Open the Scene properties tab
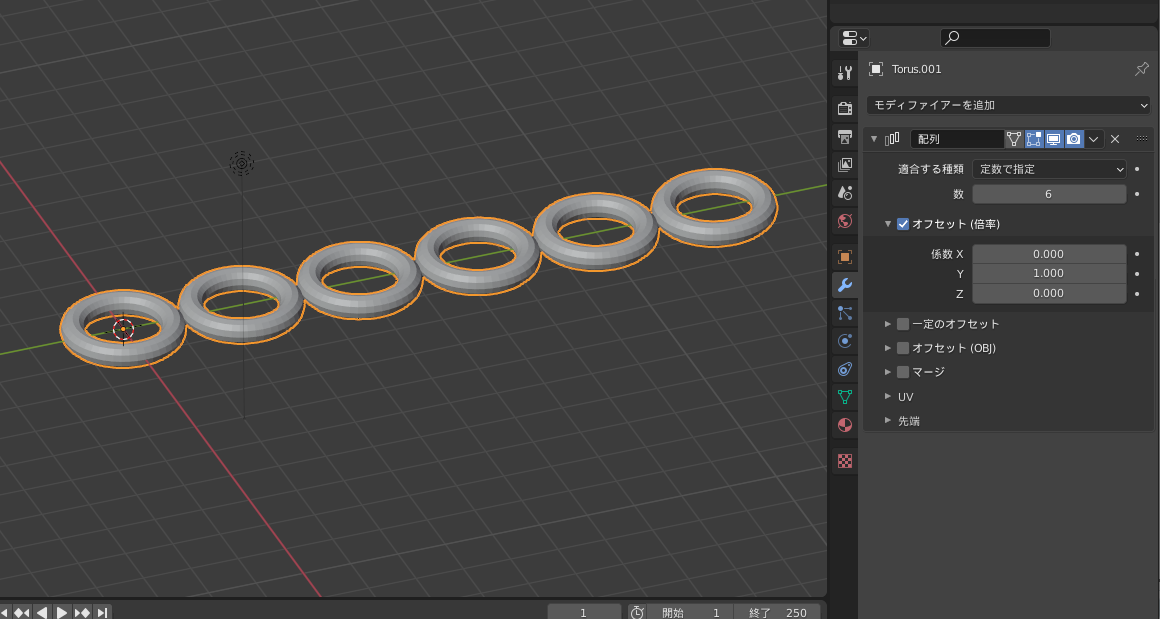Screen dimensions: 1160x619 coord(844,193)
